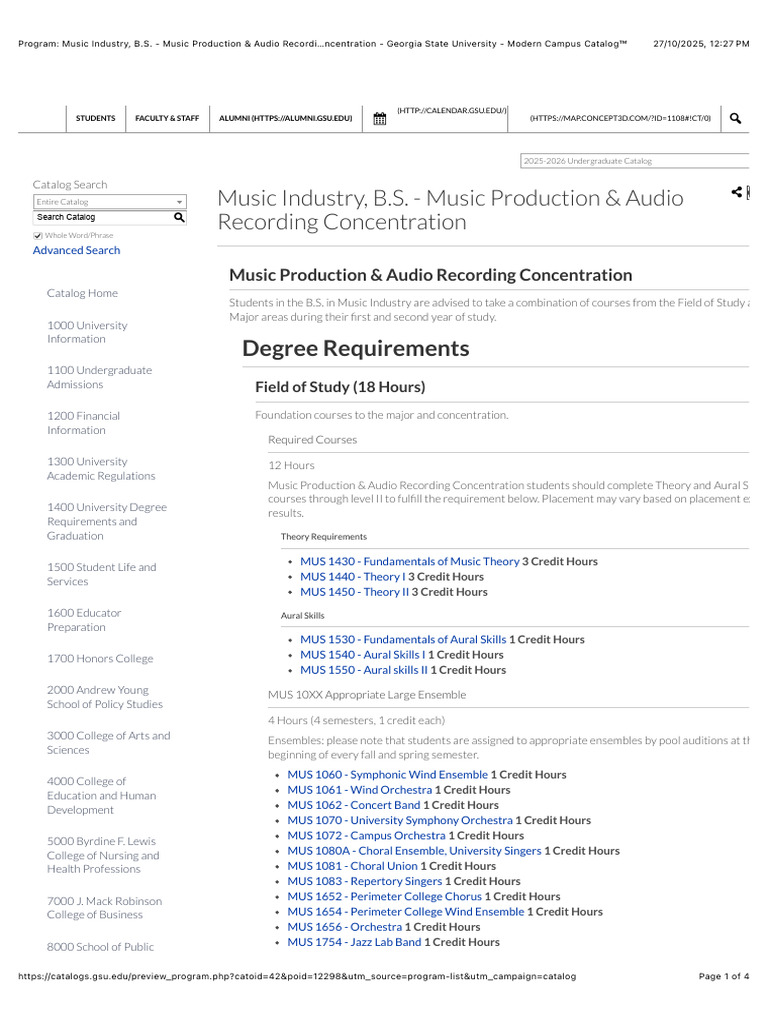
Task: Select the Theory Requirements subheading
Action: pyautogui.click(x=324, y=537)
